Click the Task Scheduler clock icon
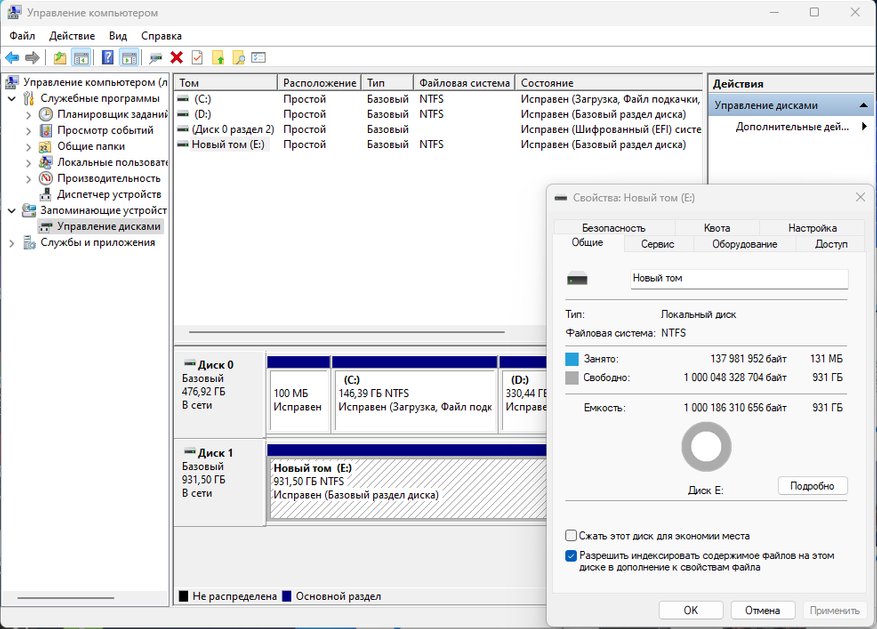The image size is (877, 629). (x=46, y=114)
